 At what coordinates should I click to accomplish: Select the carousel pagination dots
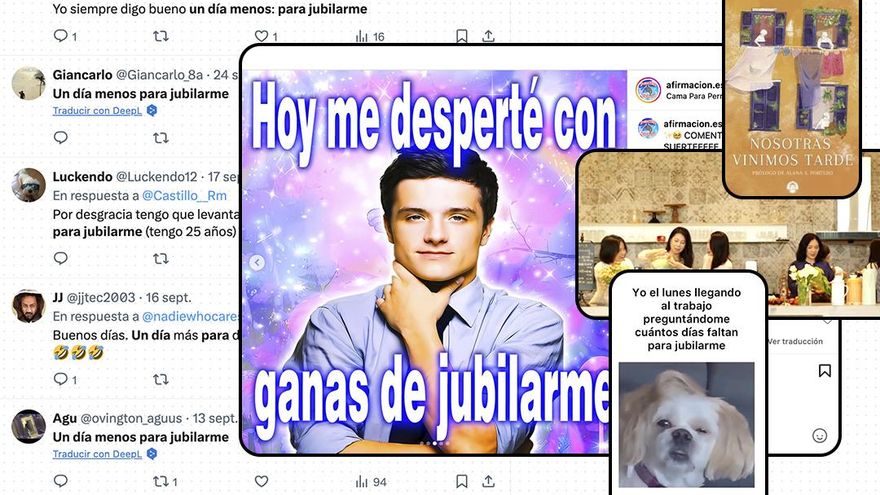(435, 443)
